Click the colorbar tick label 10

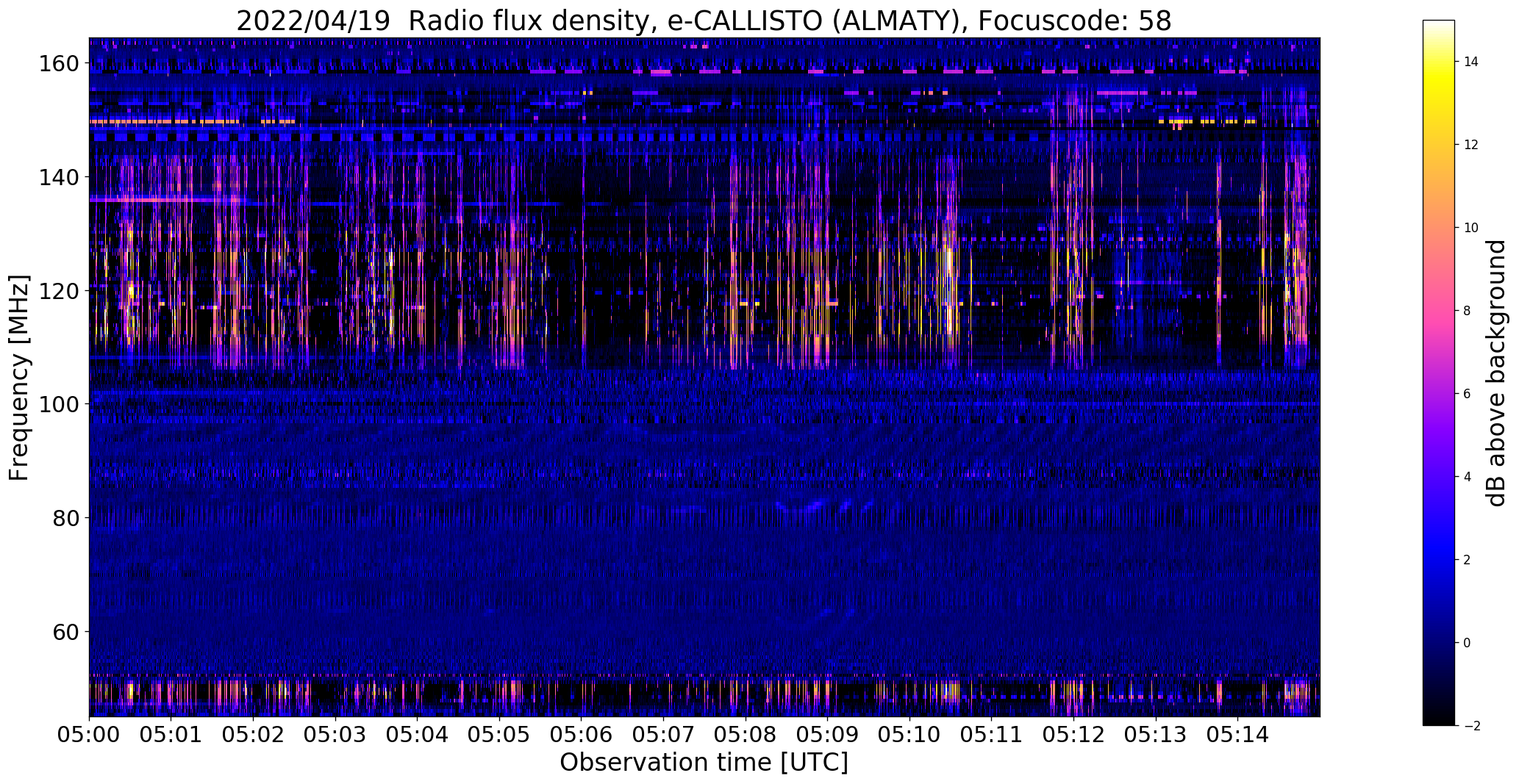tap(1471, 228)
